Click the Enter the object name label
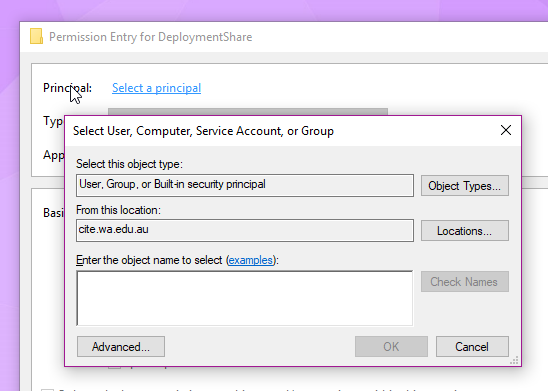Screen dimensions: 548x391 [177, 260]
